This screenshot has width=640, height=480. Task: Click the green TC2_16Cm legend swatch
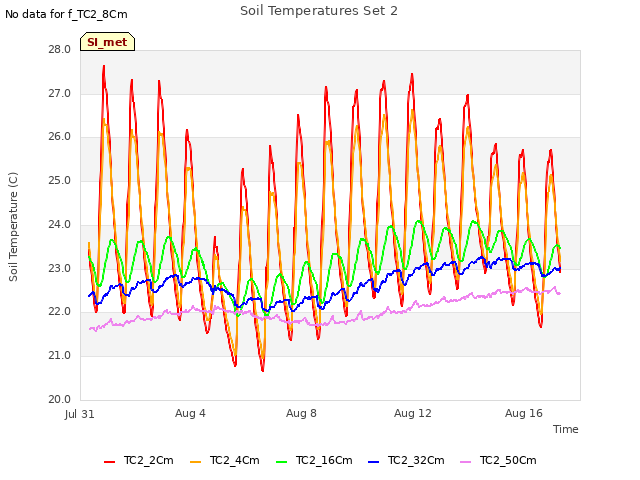coord(282,462)
